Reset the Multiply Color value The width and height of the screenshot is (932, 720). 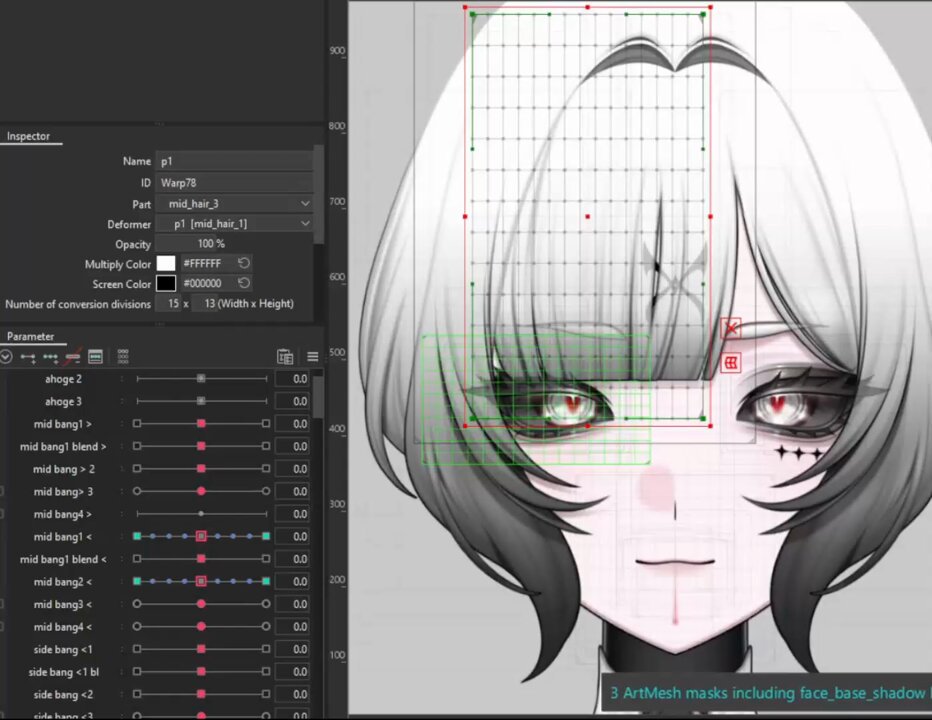click(244, 263)
